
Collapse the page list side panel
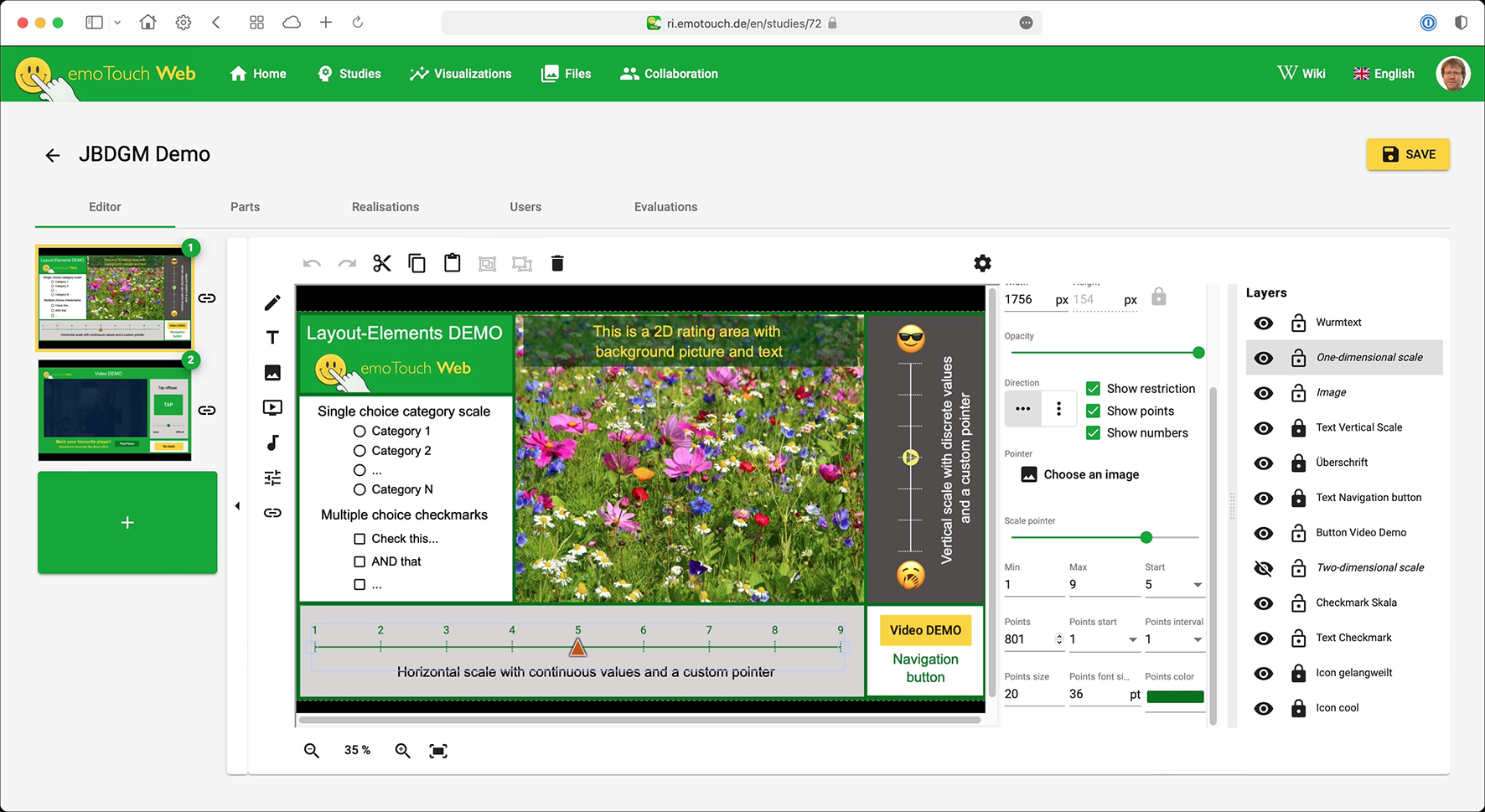[237, 505]
